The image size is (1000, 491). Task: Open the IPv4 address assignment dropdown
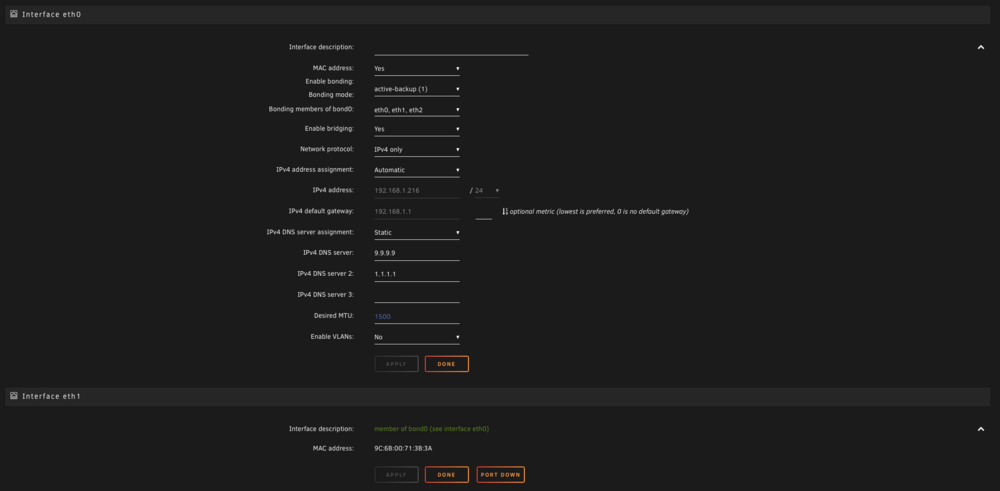(x=416, y=170)
